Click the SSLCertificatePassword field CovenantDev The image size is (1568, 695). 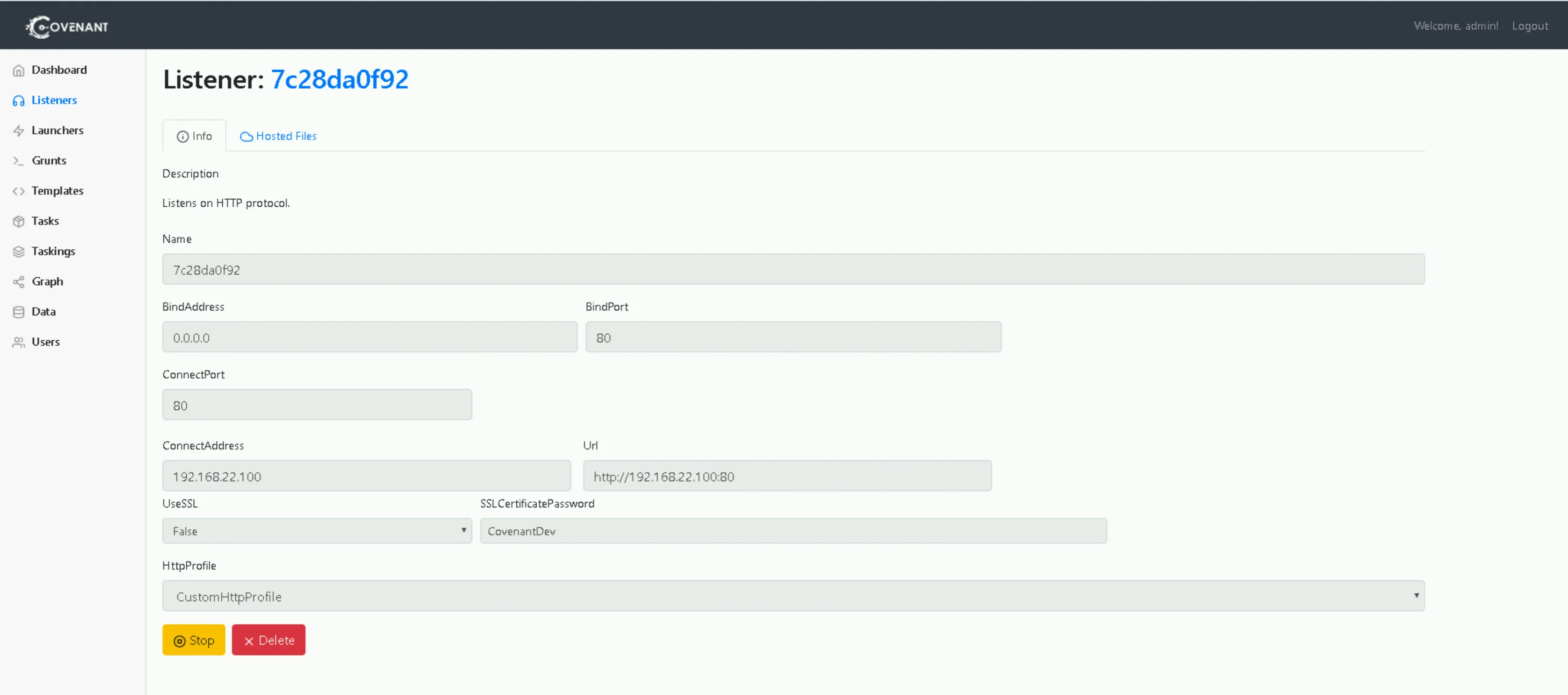[793, 531]
